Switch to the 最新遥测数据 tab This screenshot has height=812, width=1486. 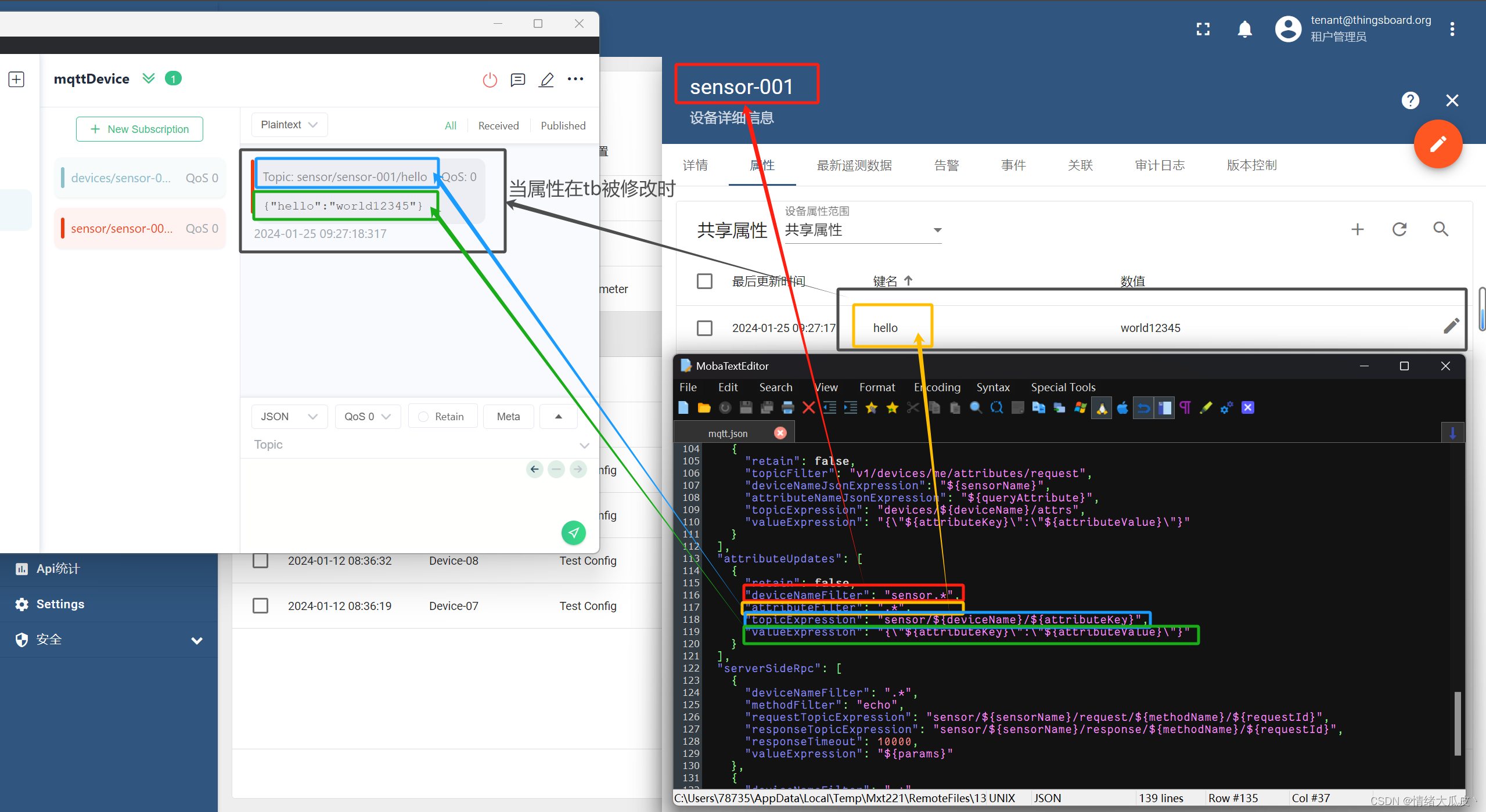(854, 165)
